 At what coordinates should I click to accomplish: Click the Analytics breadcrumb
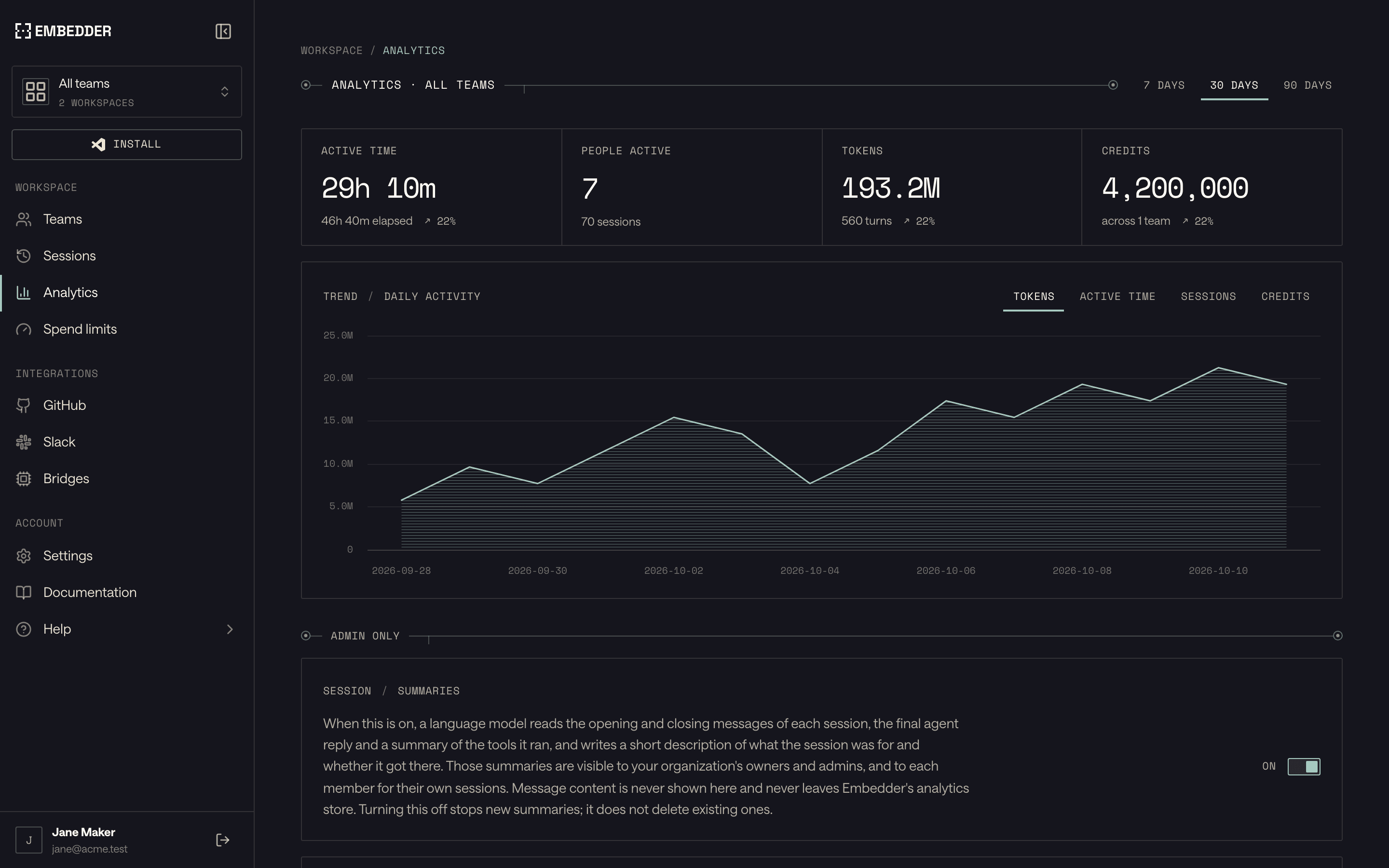coord(414,51)
